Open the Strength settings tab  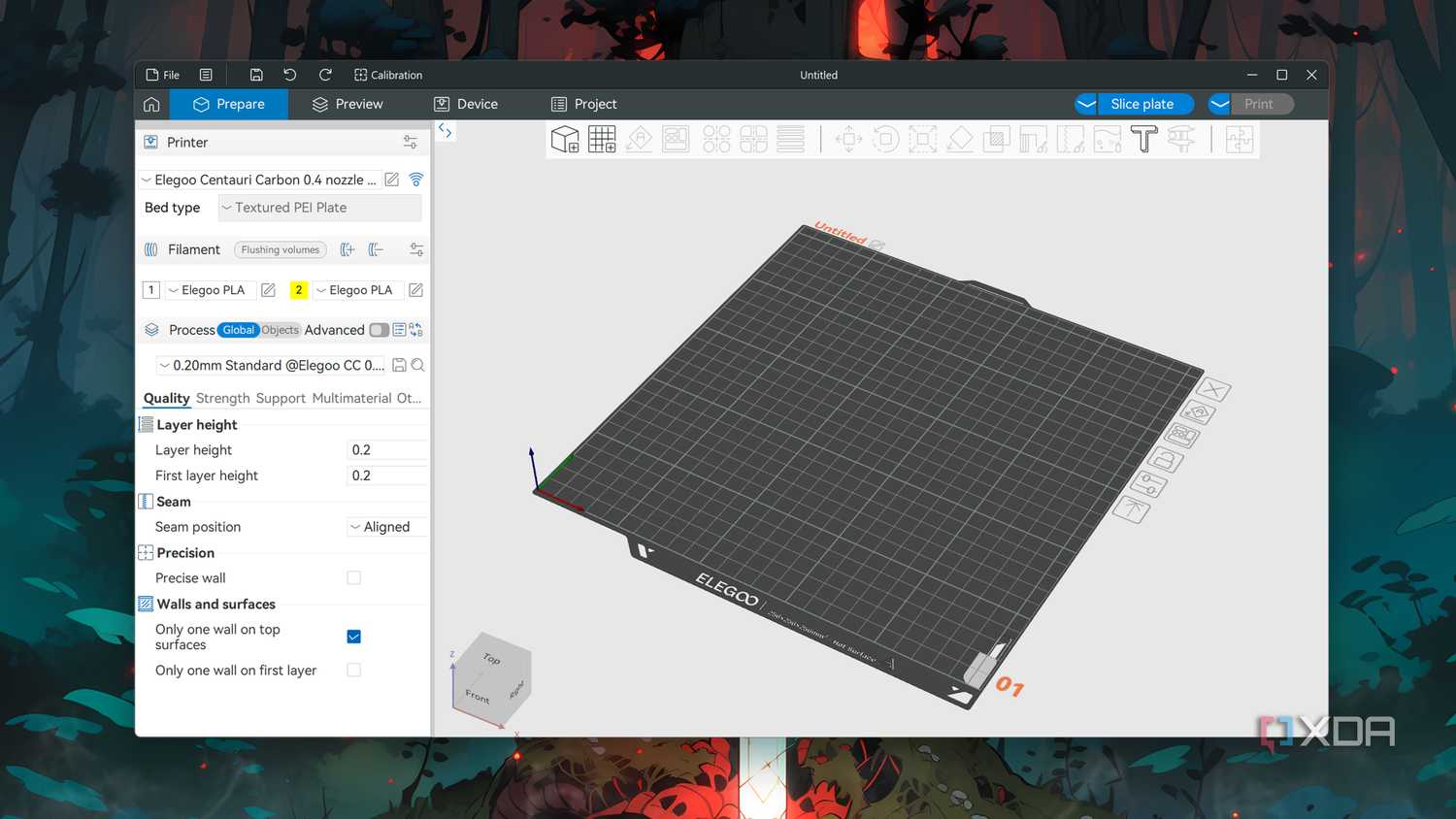pos(222,398)
